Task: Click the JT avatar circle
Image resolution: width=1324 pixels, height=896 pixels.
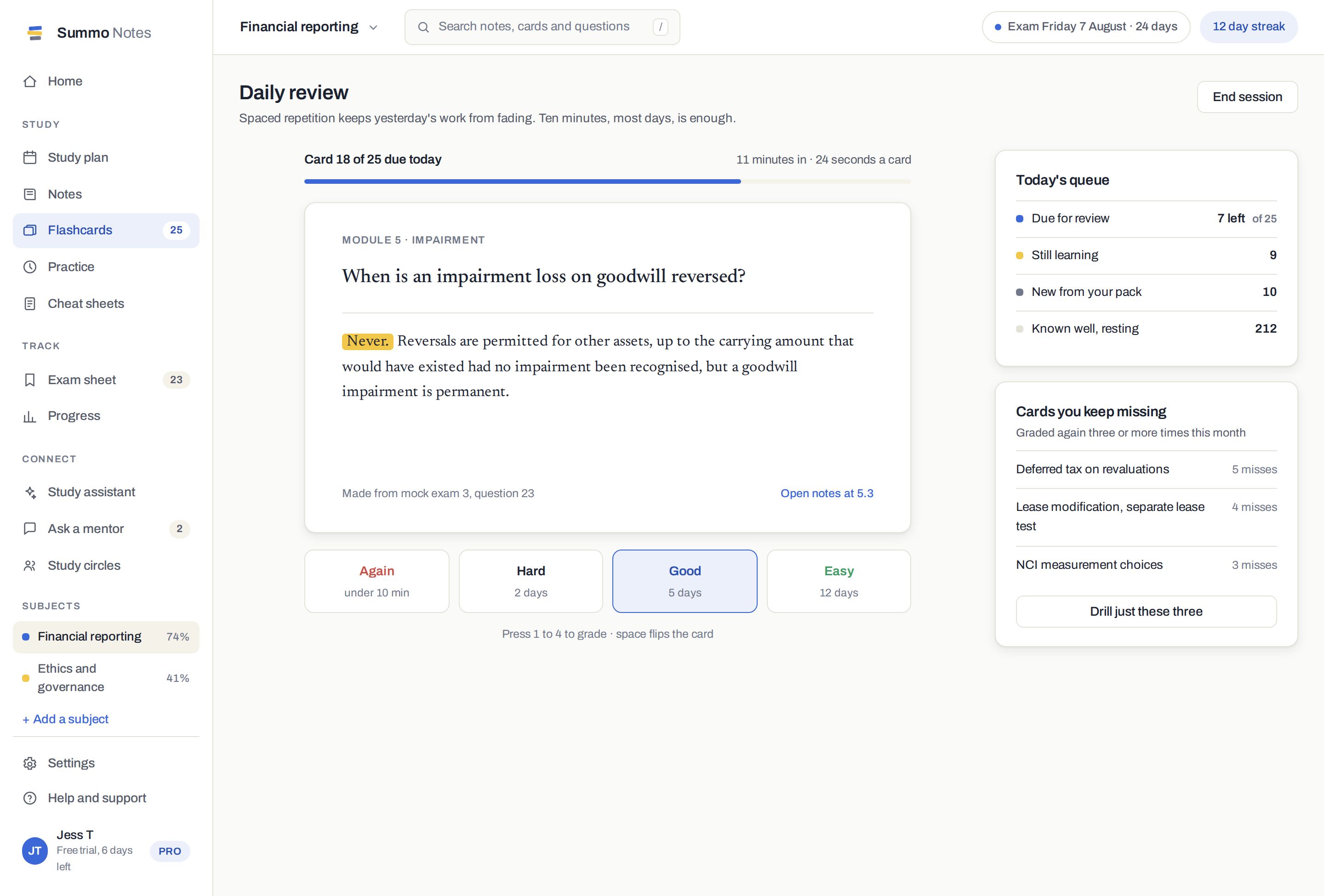Action: point(35,851)
